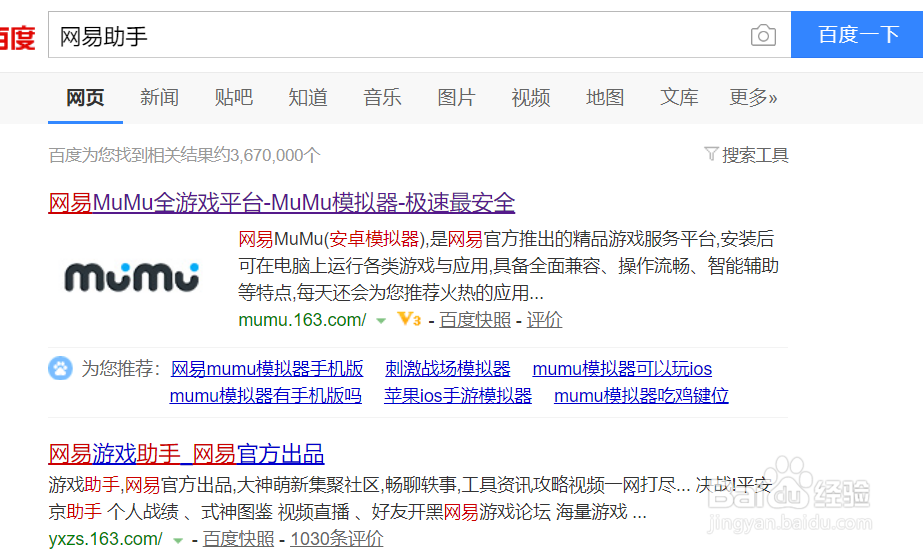Open suggestion mumu模拟器有手机版吗
923x554 pixels.
click(x=265, y=396)
